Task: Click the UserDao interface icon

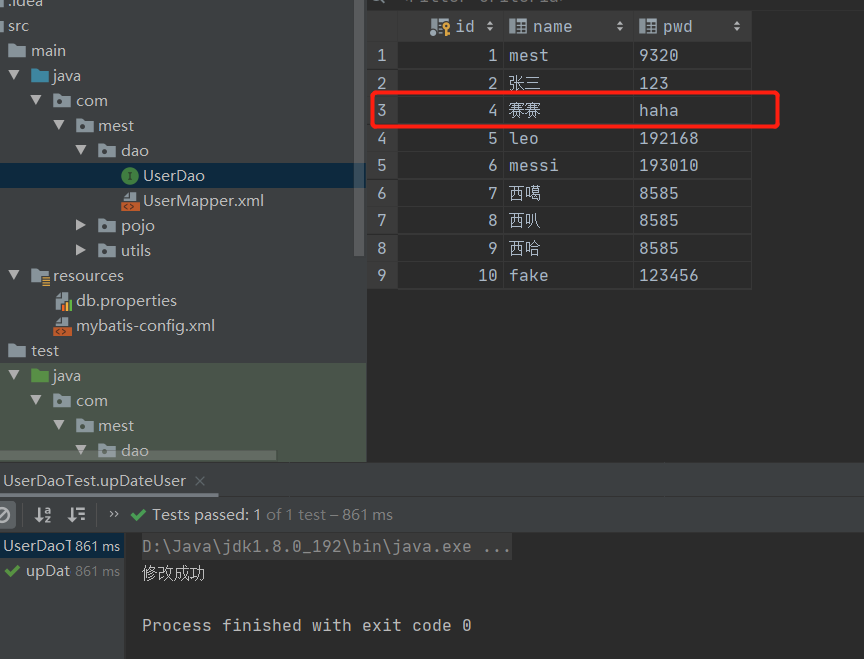Action: tap(129, 176)
